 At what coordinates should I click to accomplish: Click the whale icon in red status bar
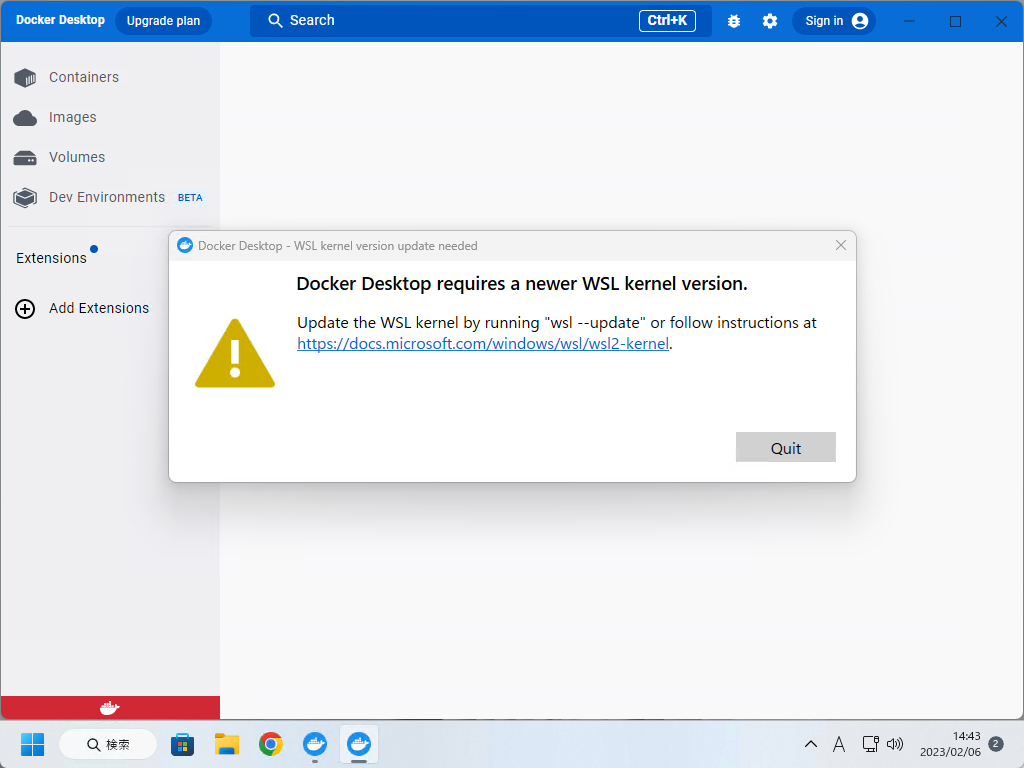(110, 707)
